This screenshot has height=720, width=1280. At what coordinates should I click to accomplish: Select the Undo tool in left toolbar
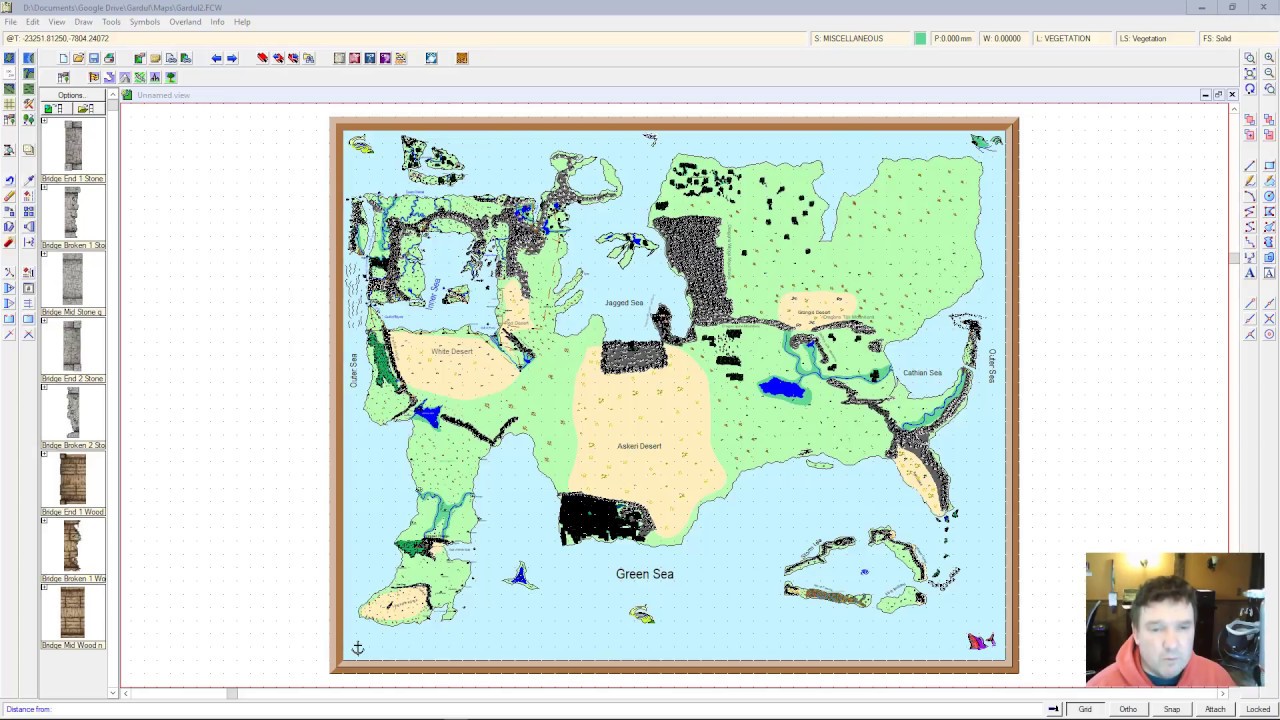(9, 180)
